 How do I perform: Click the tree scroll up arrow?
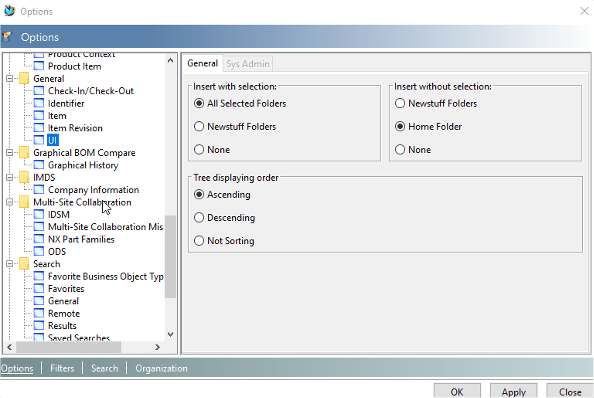170,60
